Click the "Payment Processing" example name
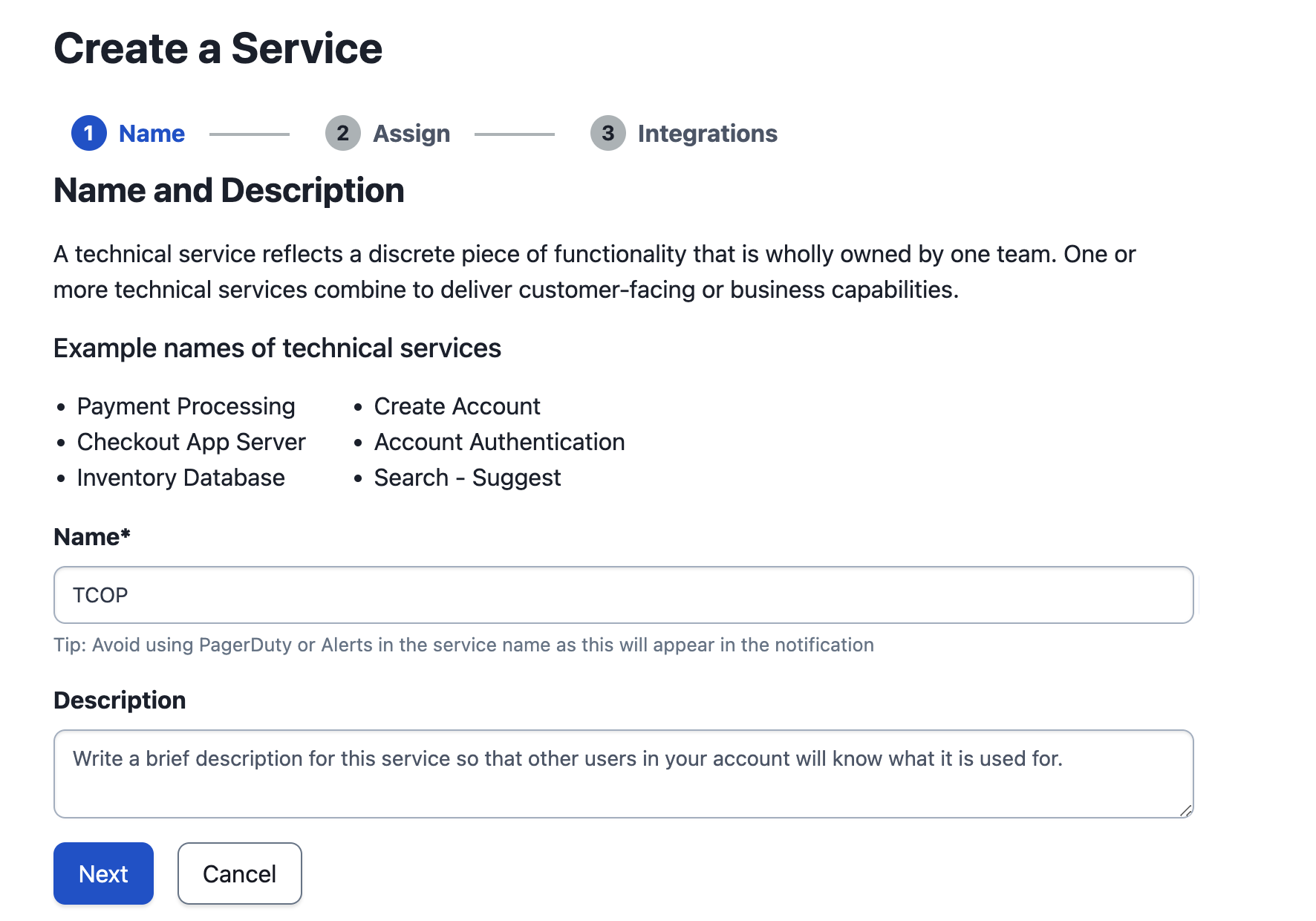This screenshot has height=921, width=1316. [x=186, y=406]
